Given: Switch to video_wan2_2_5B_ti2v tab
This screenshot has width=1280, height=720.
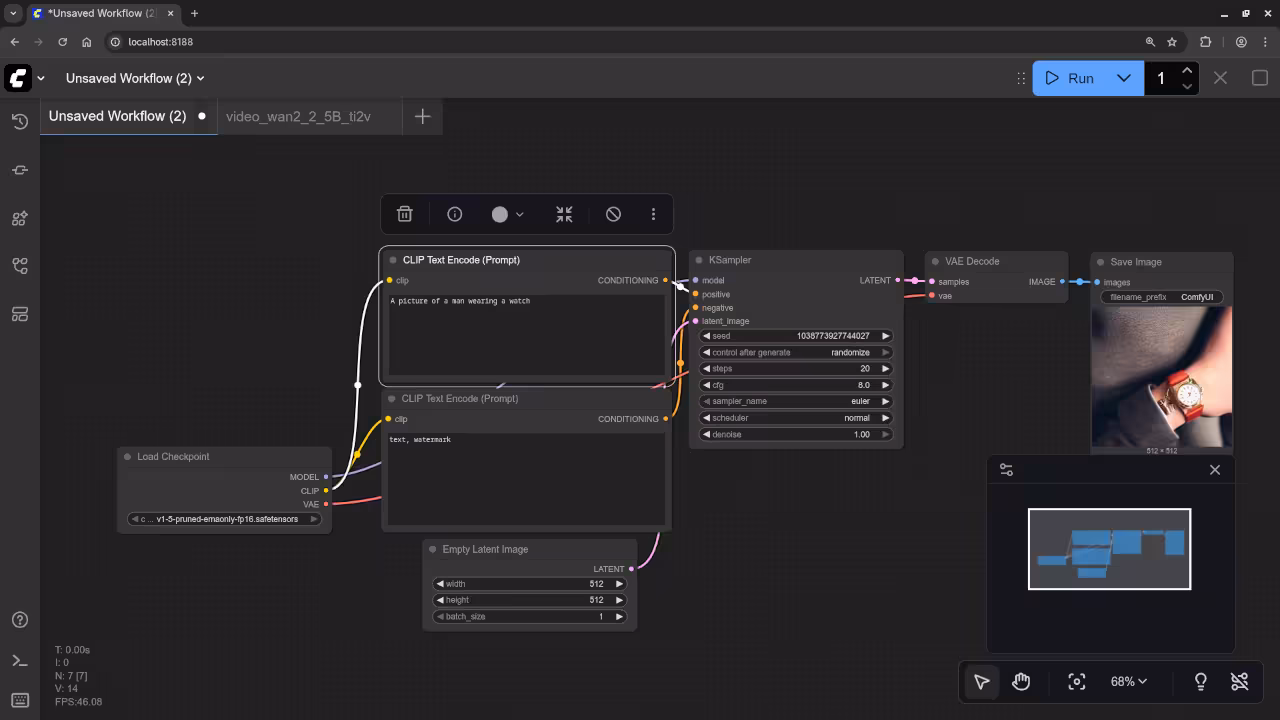Looking at the screenshot, I should tap(298, 116).
